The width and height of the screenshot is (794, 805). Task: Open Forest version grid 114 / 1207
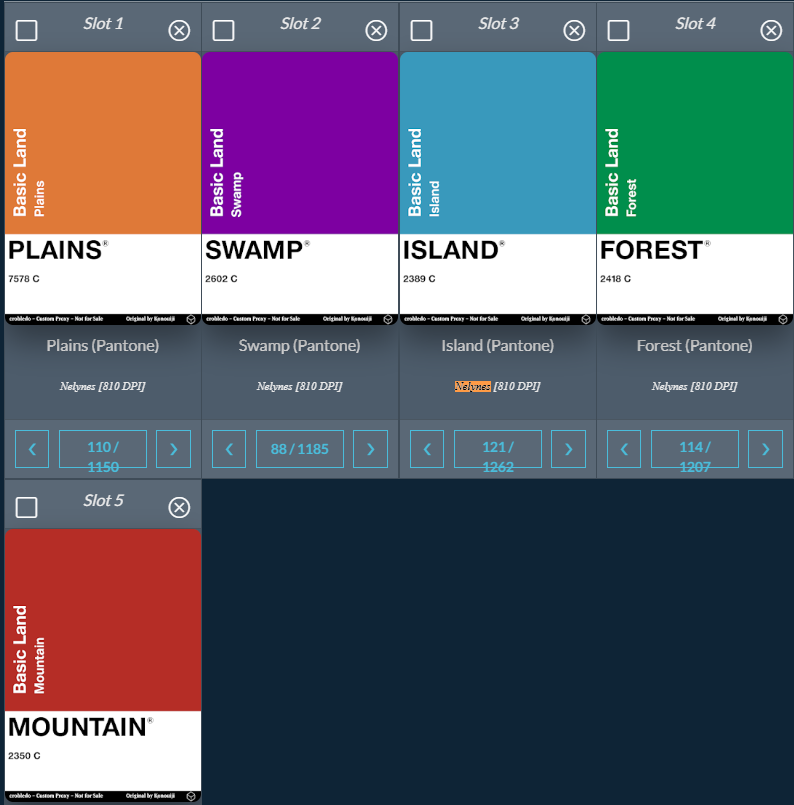click(x=694, y=449)
